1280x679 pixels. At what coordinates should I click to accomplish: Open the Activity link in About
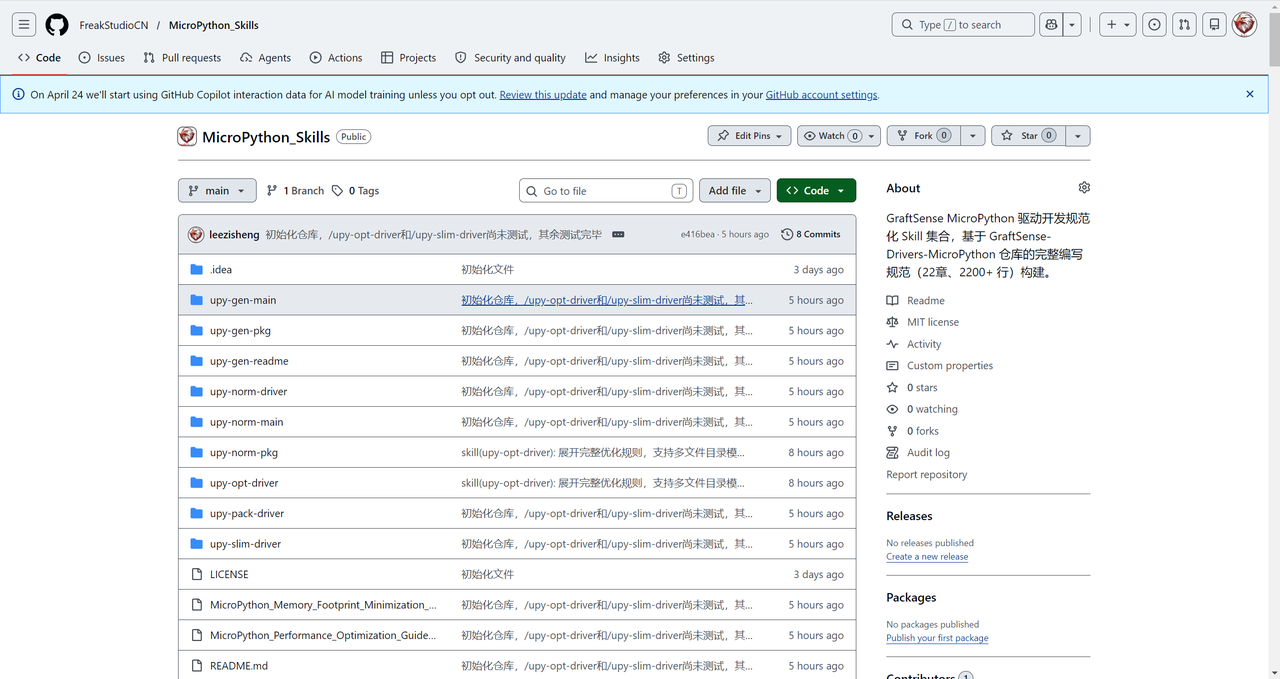[924, 344]
